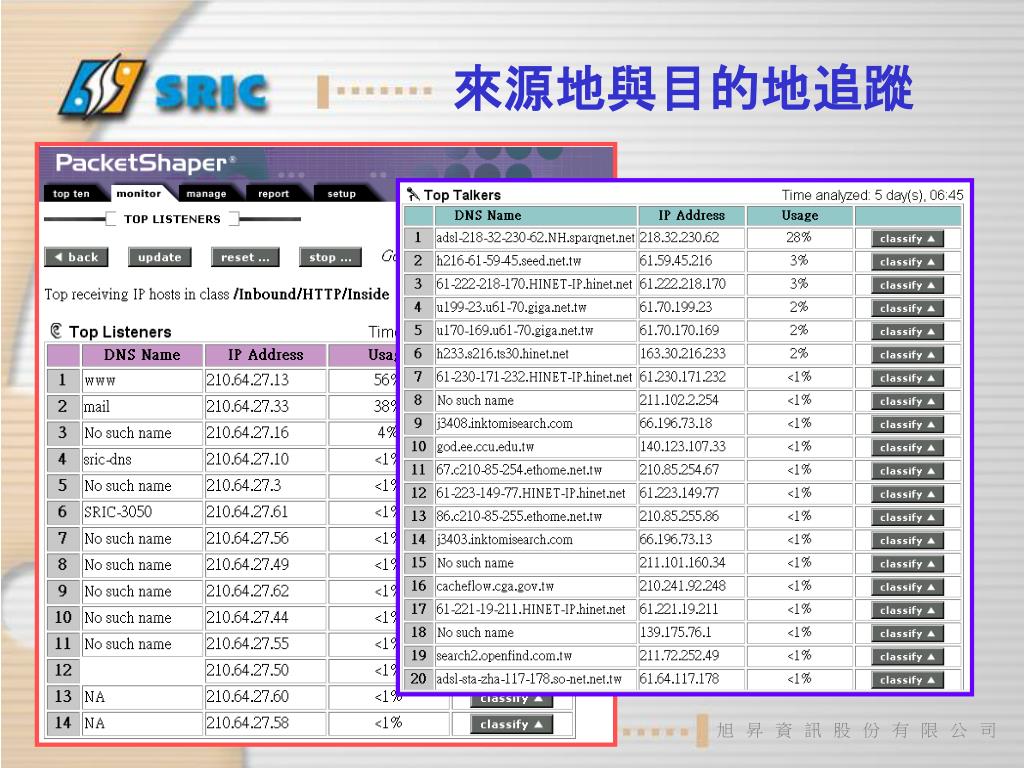Classify h216-61-59-45.seed.net.tw row
Image resolution: width=1024 pixels, height=768 pixels.
coord(907,262)
